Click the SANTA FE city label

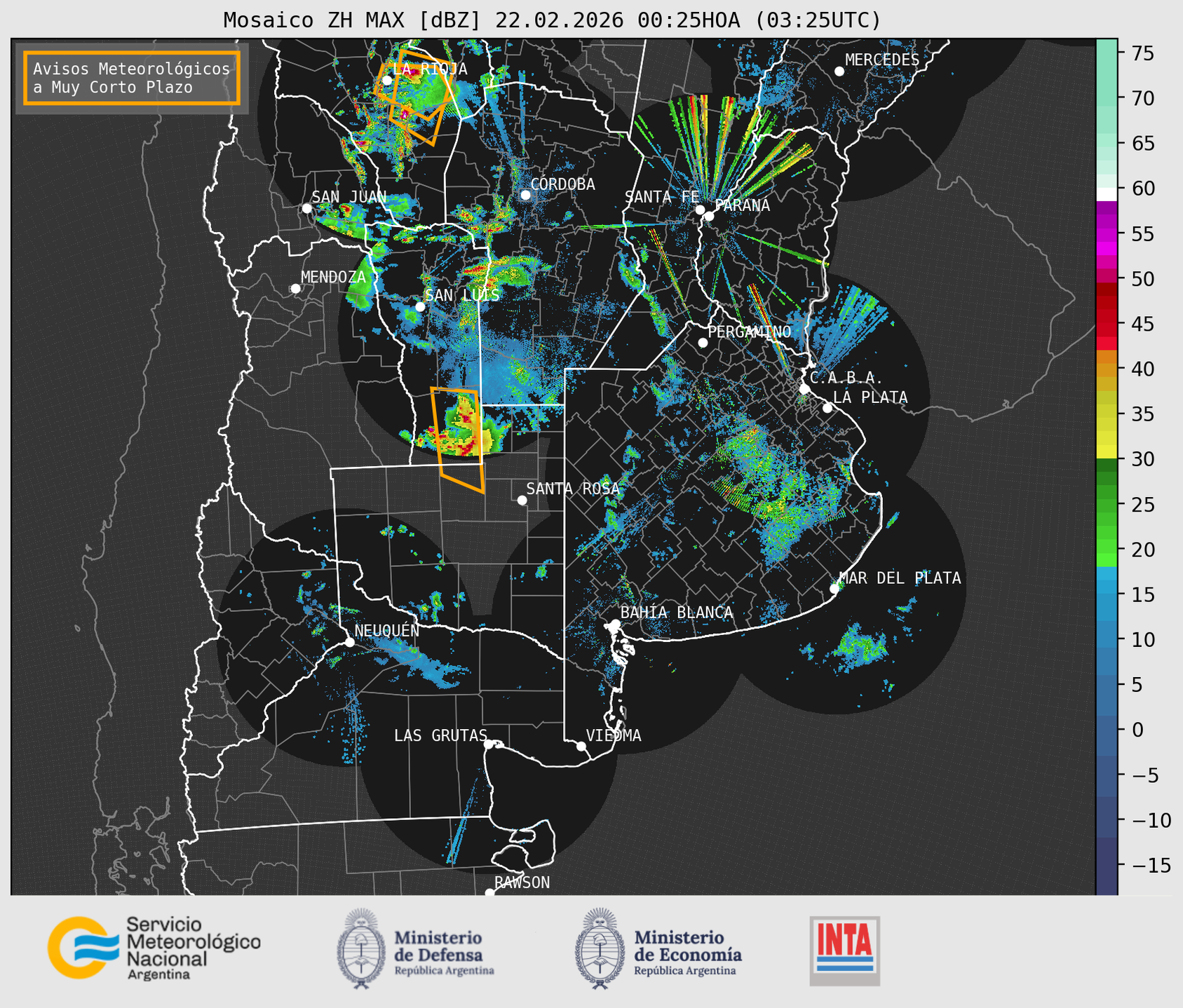(x=662, y=197)
